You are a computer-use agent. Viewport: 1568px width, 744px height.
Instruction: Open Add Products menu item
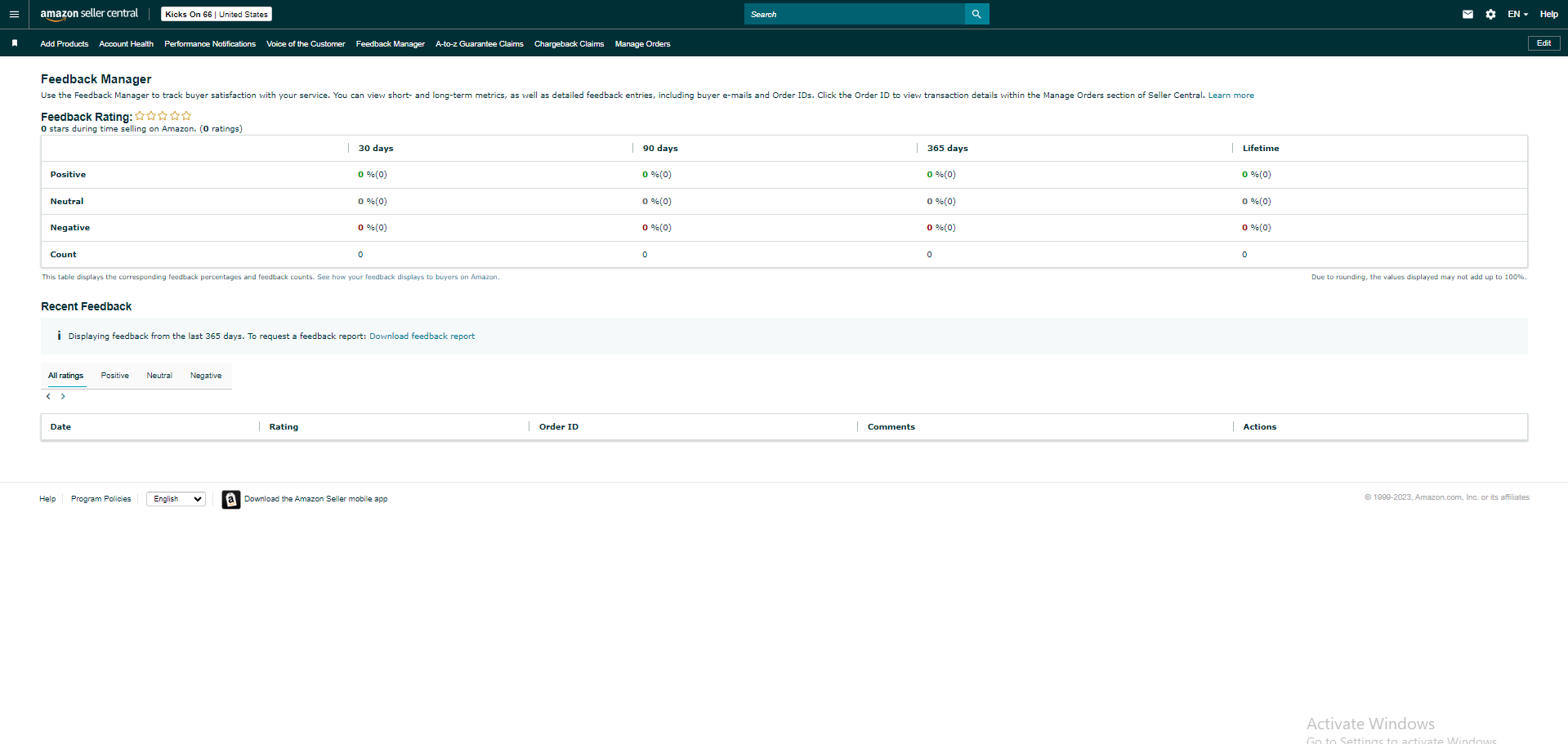pos(65,44)
